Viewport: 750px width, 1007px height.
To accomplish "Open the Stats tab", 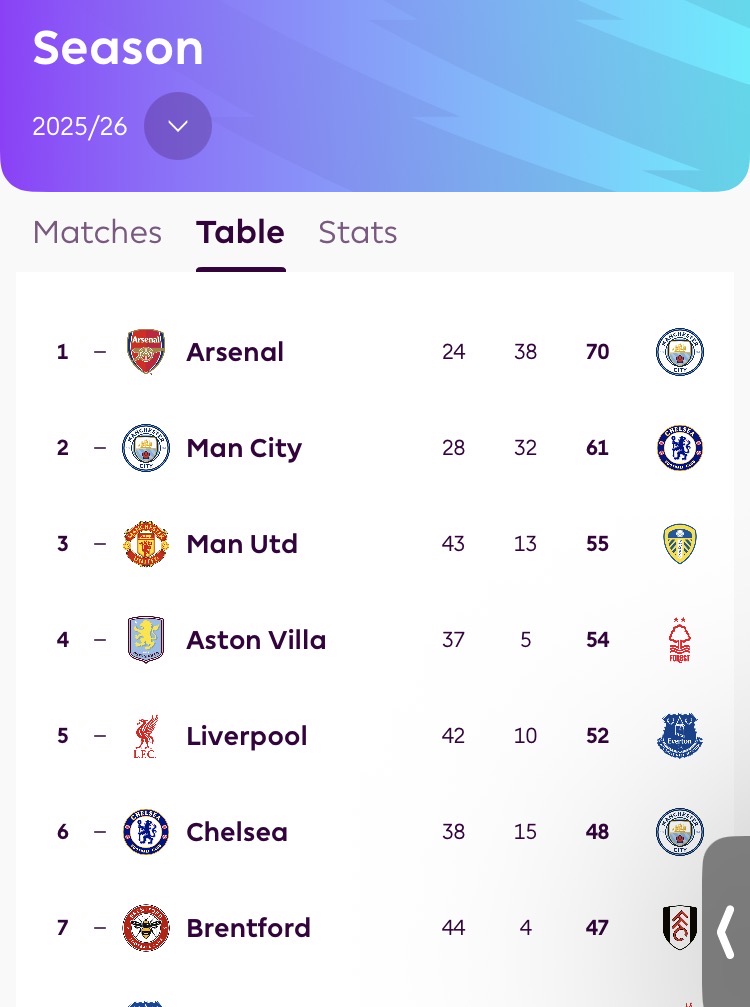I will pos(358,232).
